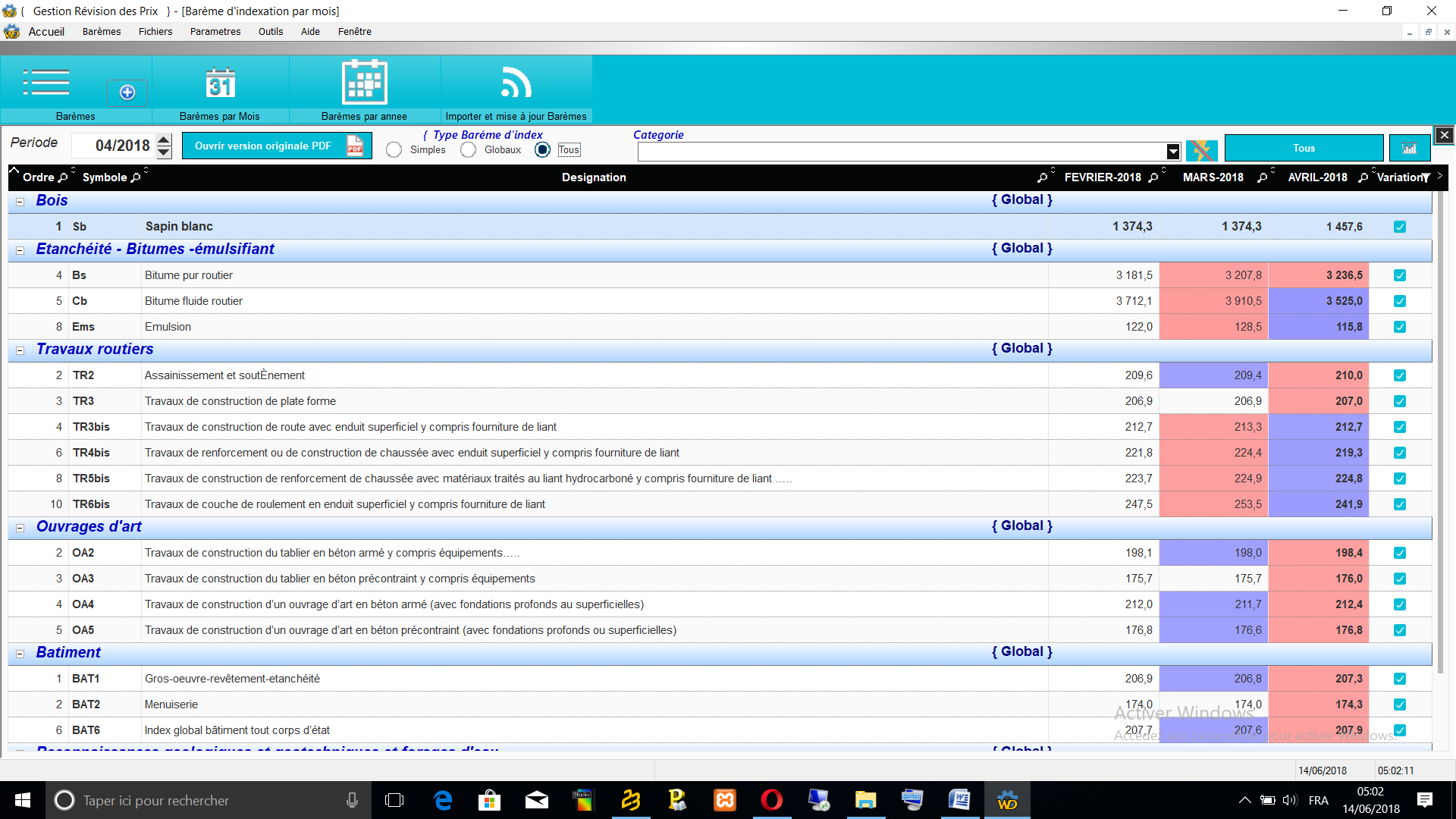Collapse the Travaux routiers group
The image size is (1456, 819).
(x=20, y=350)
